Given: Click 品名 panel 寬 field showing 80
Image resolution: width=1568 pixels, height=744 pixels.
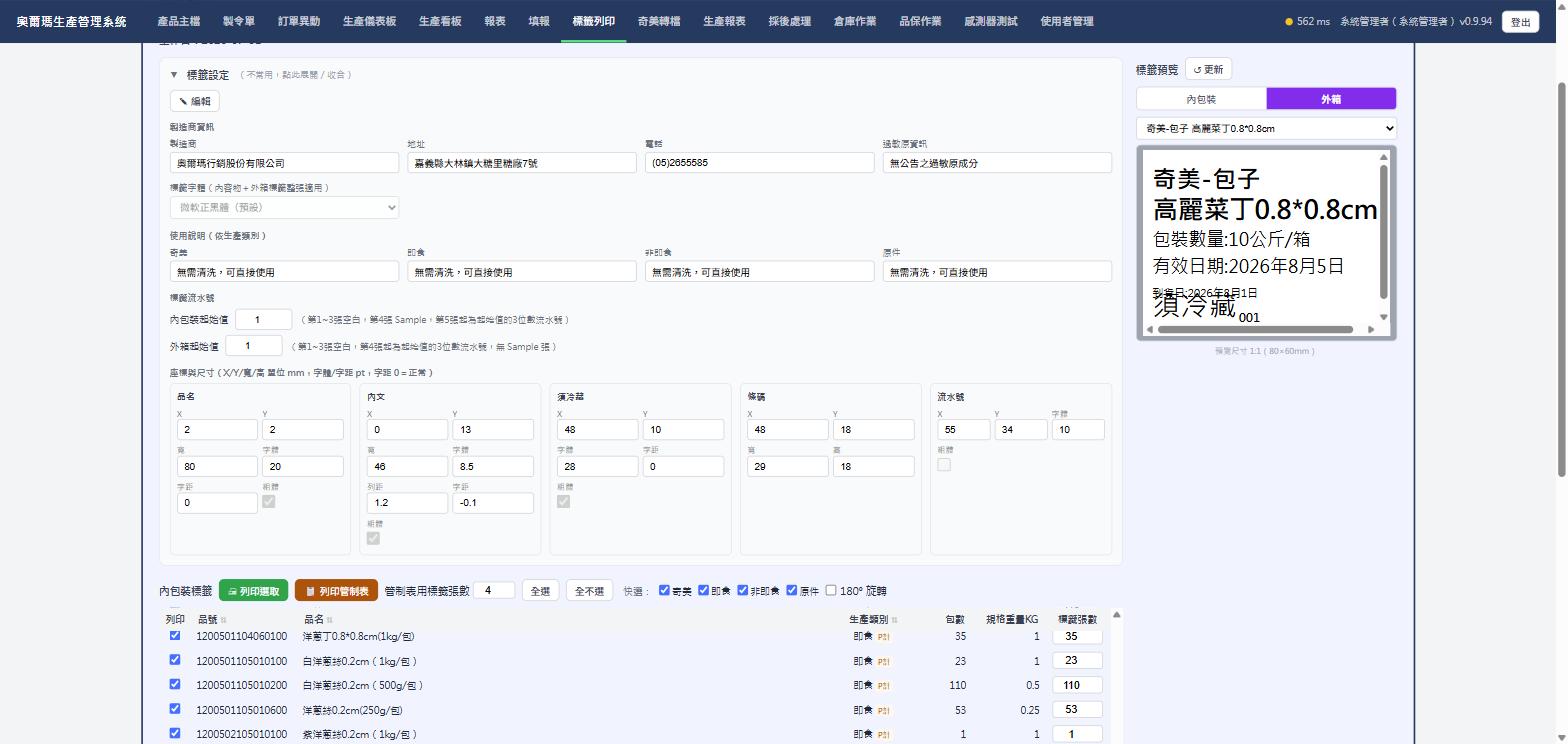Looking at the screenshot, I should (x=217, y=466).
